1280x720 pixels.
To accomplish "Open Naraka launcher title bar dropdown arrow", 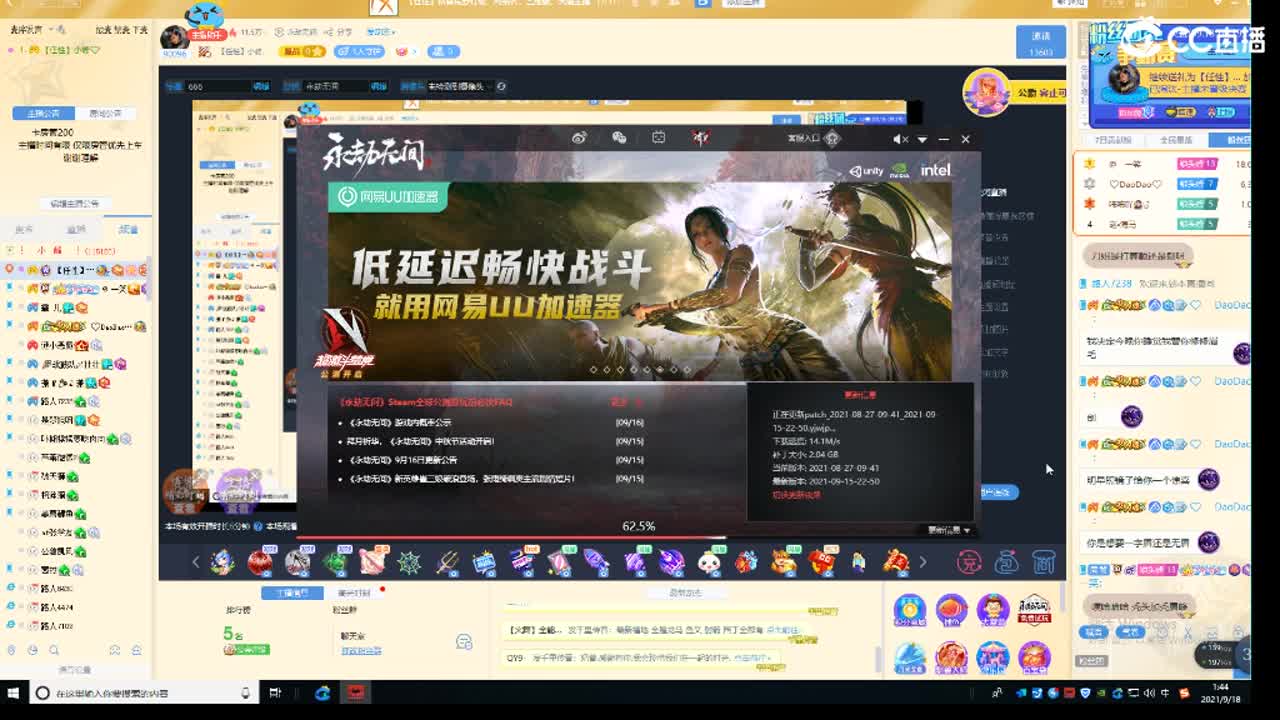I will point(922,139).
